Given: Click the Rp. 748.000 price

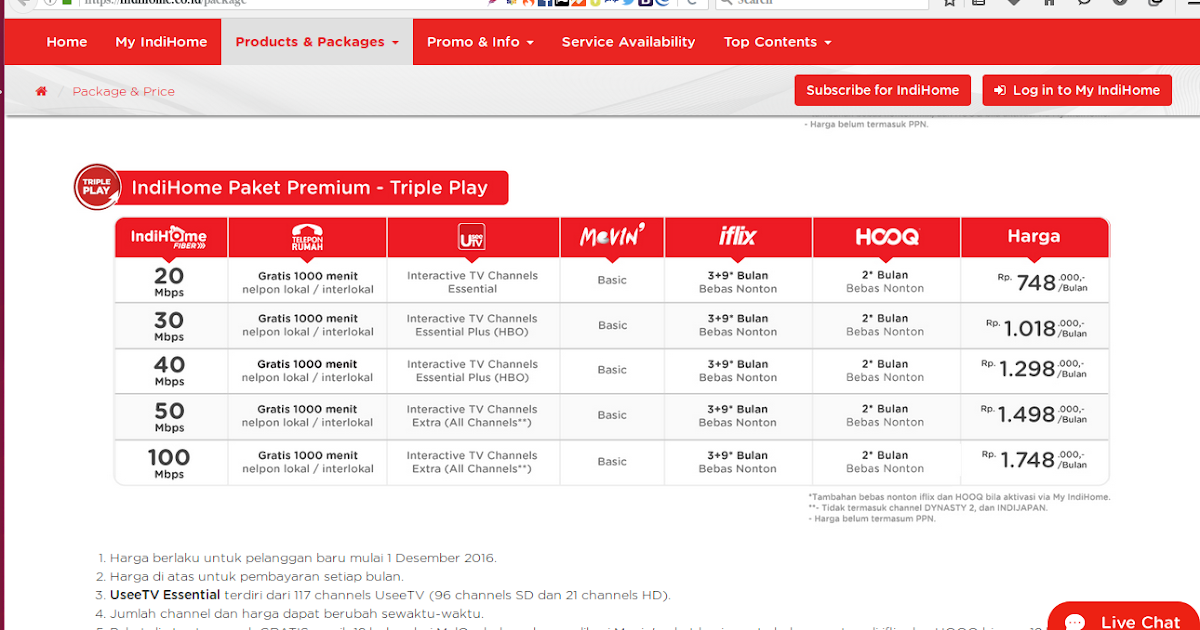Looking at the screenshot, I should point(1042,282).
